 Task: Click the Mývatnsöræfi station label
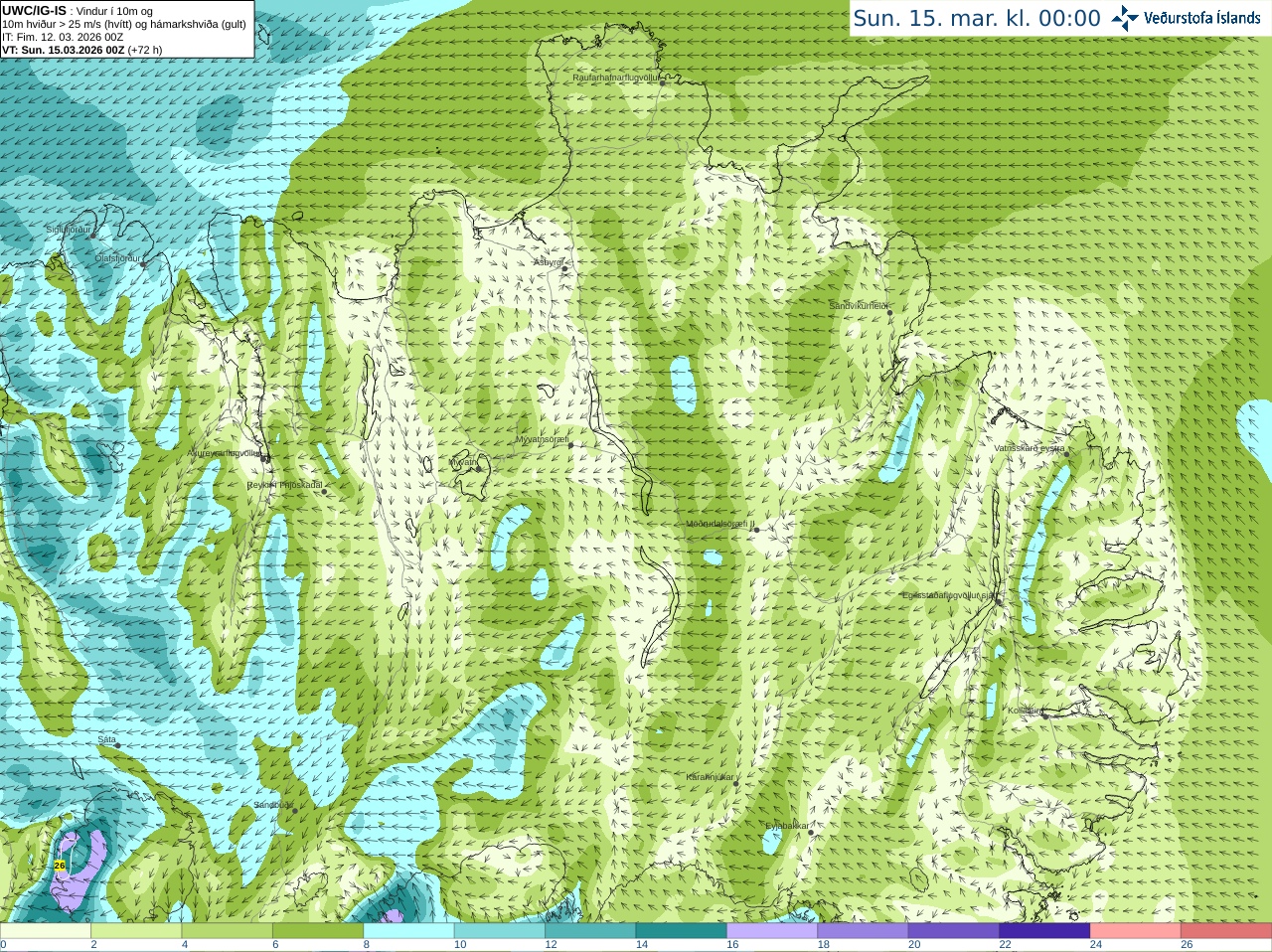(542, 439)
